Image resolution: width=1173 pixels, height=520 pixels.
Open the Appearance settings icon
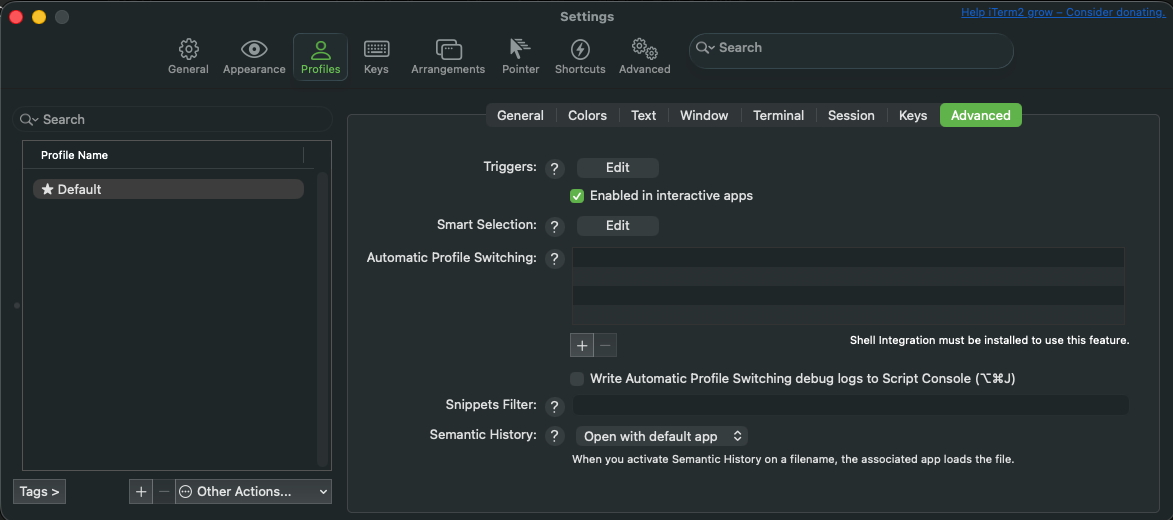point(254,57)
